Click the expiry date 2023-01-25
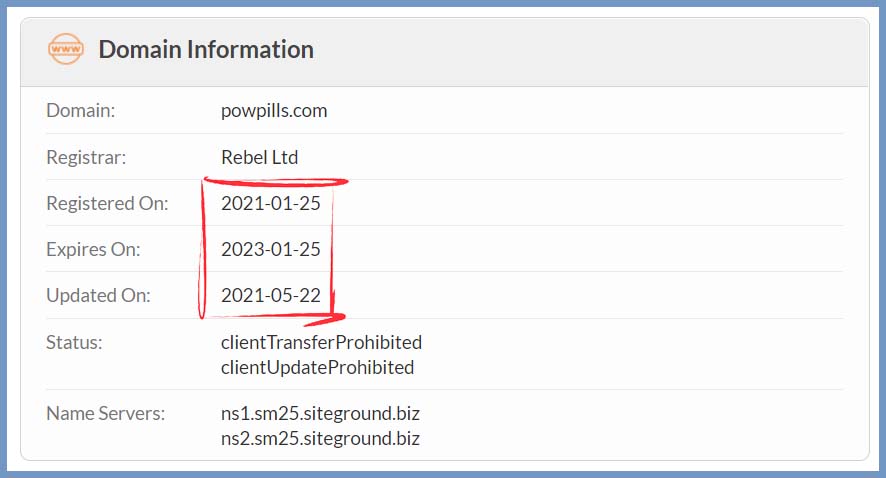The image size is (886, 478). 271,249
